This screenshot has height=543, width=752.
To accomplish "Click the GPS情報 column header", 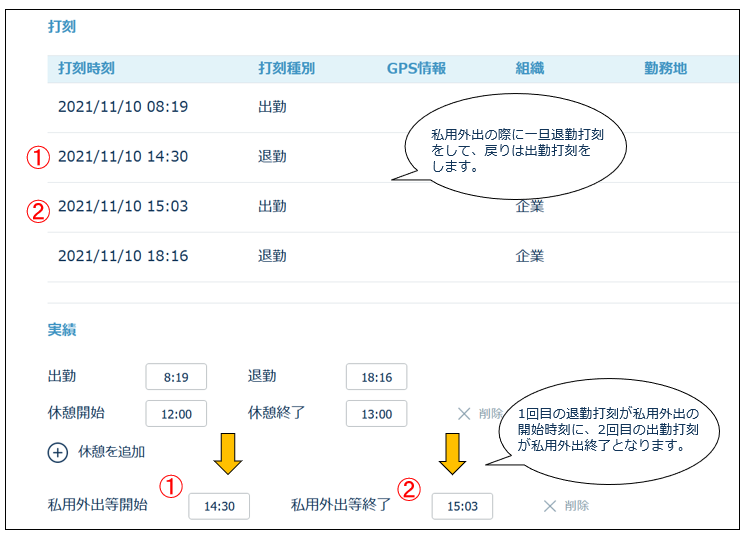I will 416,68.
